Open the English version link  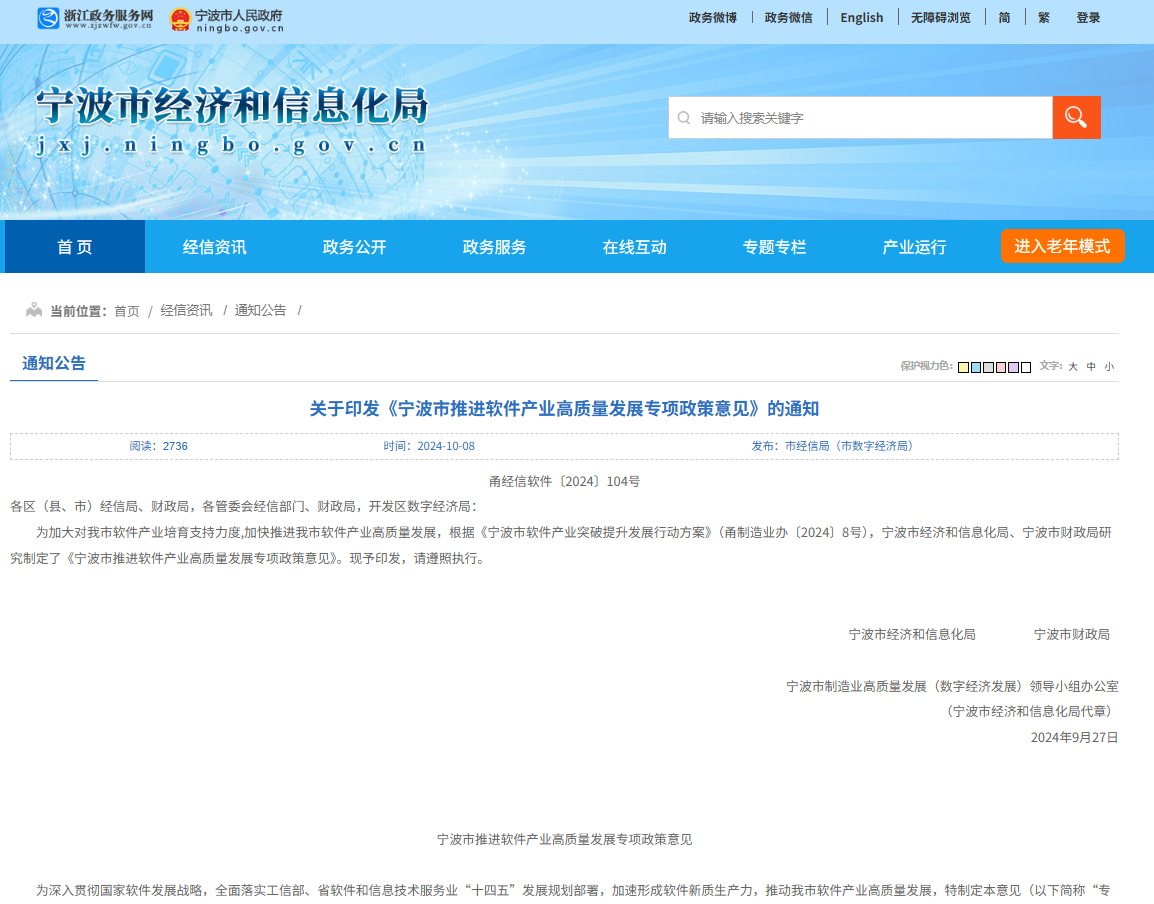tap(861, 17)
